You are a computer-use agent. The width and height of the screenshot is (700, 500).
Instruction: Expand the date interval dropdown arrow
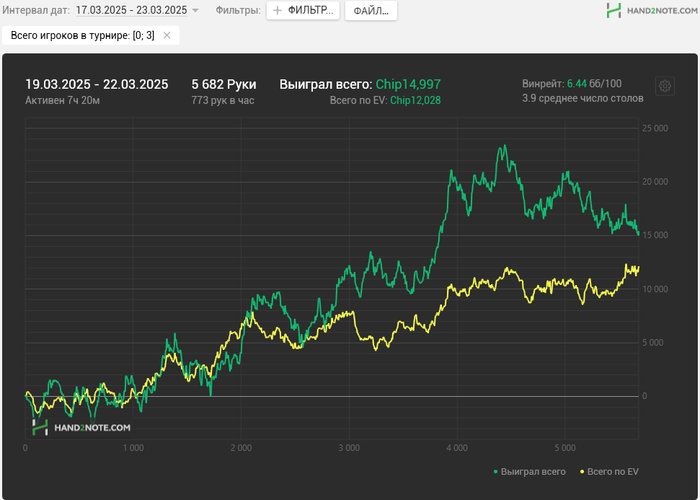pyautogui.click(x=195, y=11)
